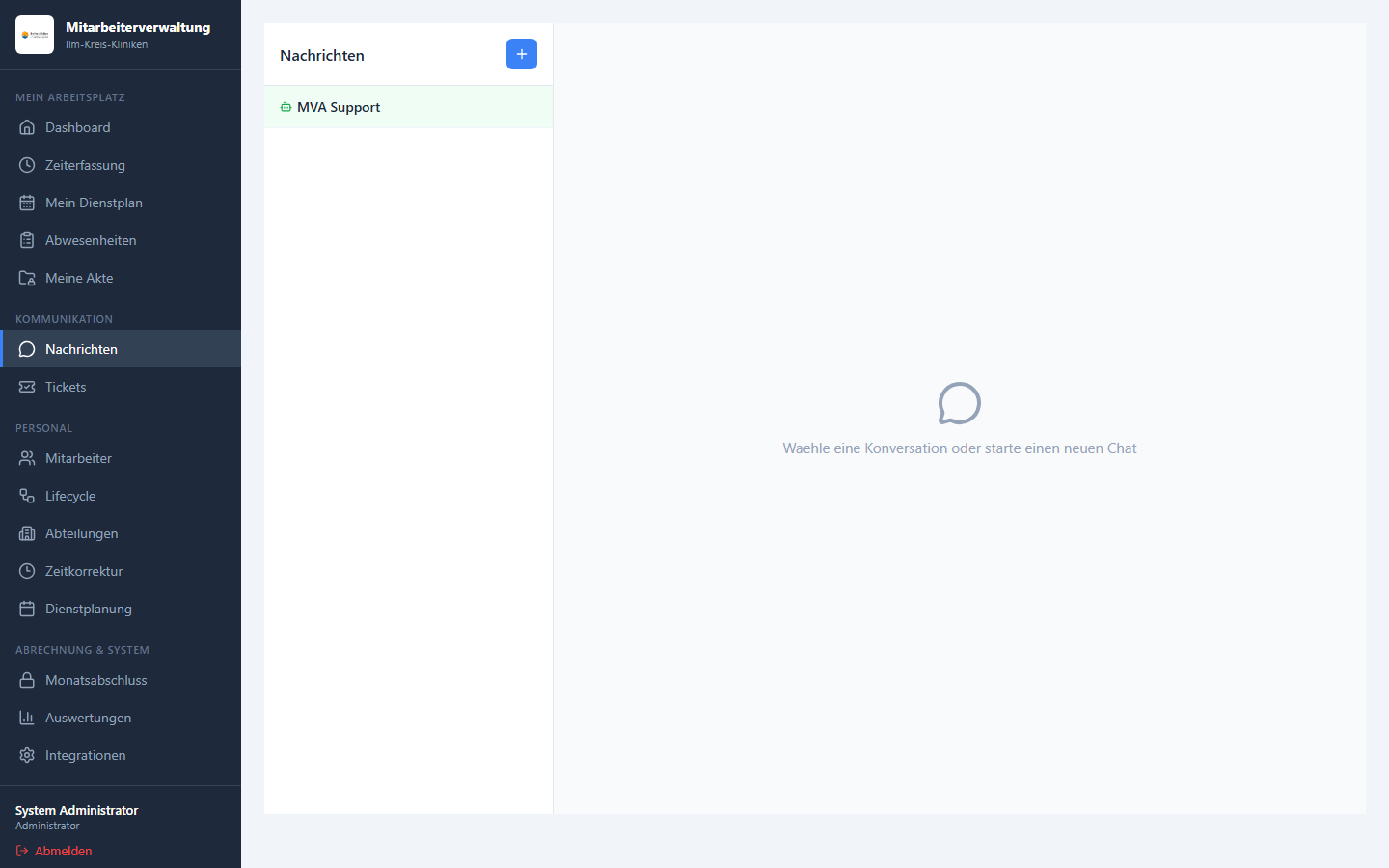Click the green bot icon beside MVA Support
Image resolution: width=1389 pixels, height=868 pixels.
[286, 107]
